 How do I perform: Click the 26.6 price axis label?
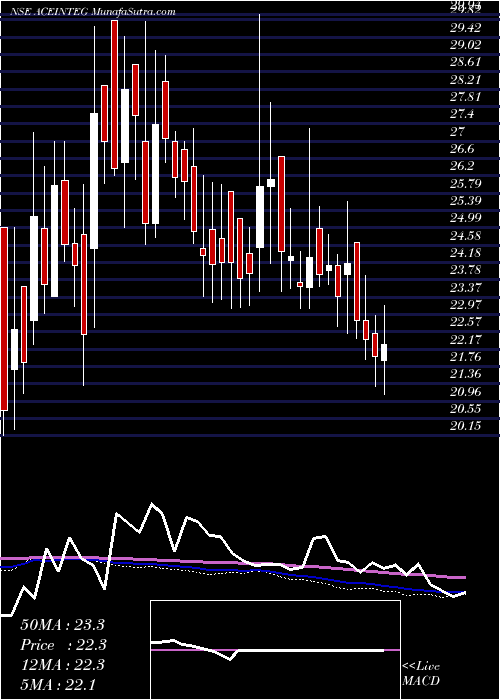point(462,149)
